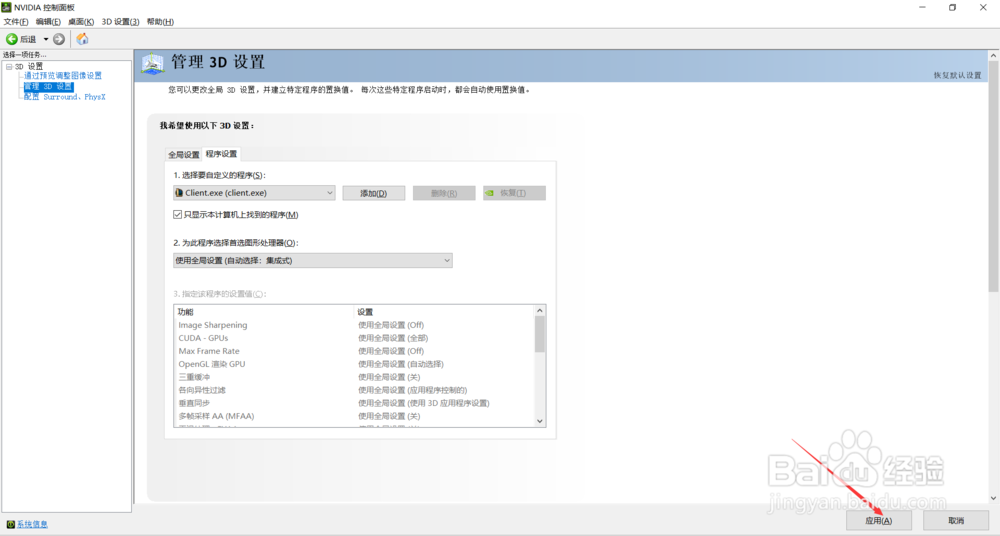Select the 多帧采样 AA (MFAA) row
This screenshot has height=536, width=1000.
(x=354, y=416)
